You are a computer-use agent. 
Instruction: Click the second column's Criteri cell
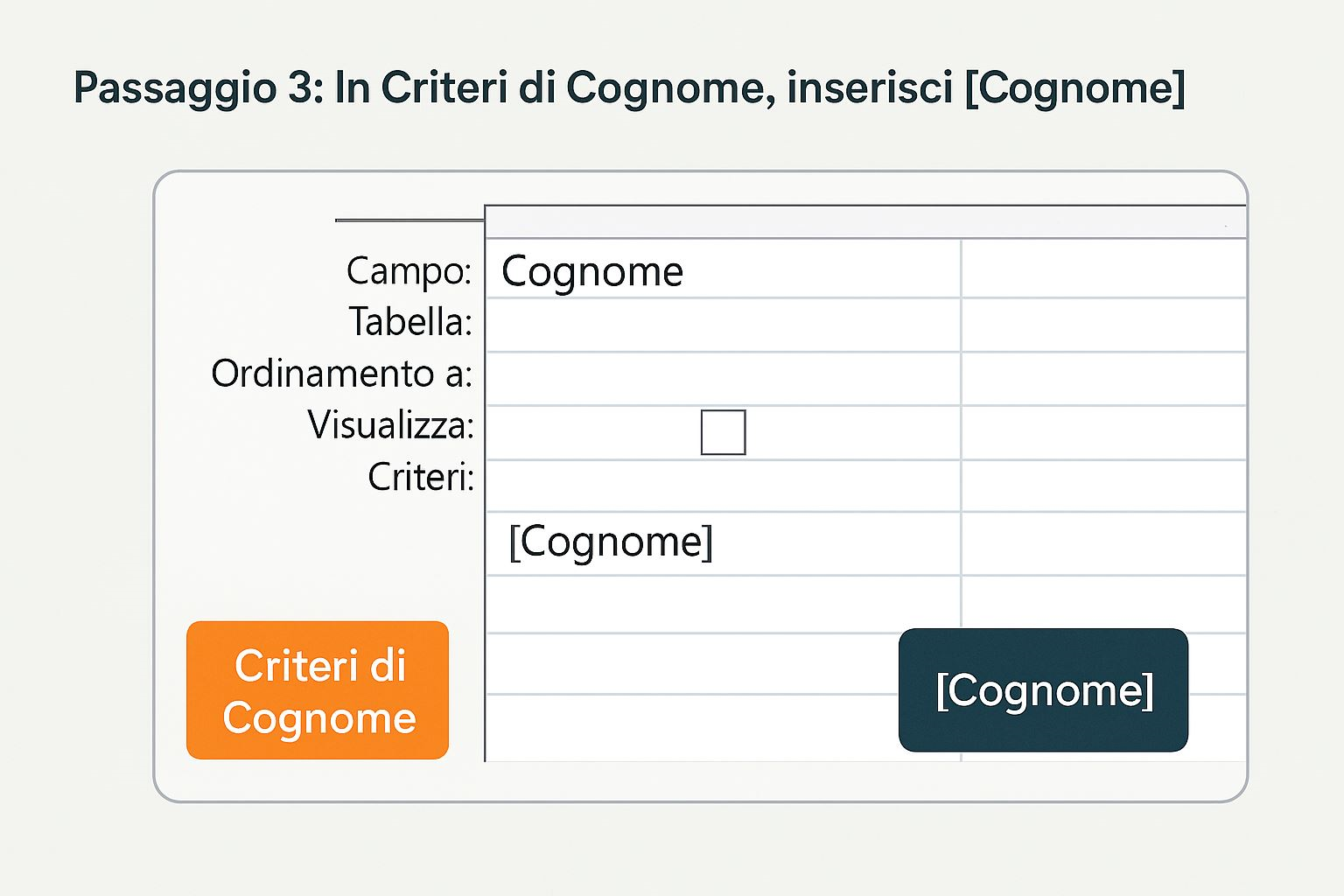coord(1102,486)
